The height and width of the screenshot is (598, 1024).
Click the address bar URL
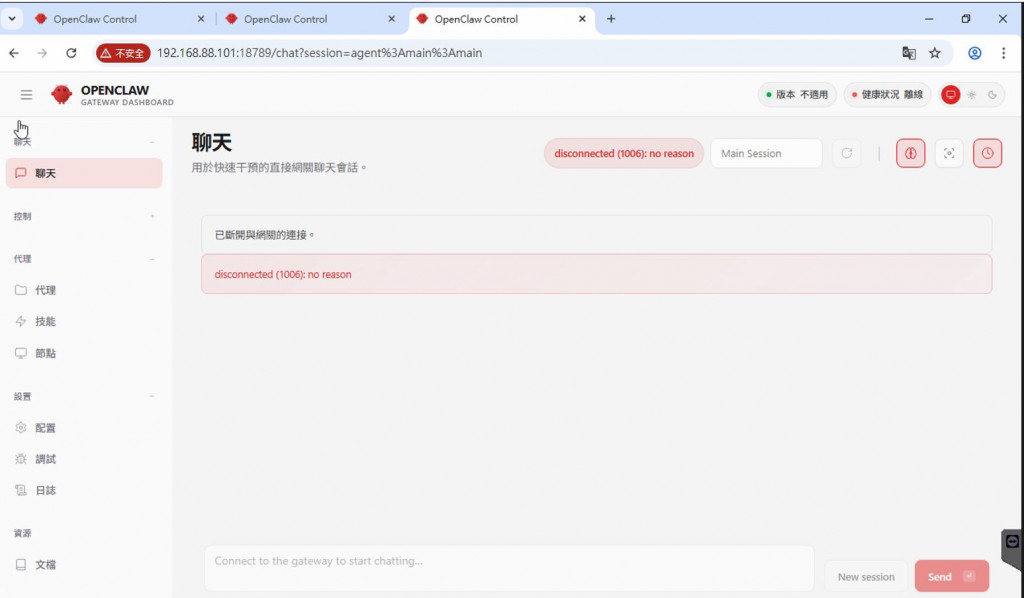click(319, 53)
